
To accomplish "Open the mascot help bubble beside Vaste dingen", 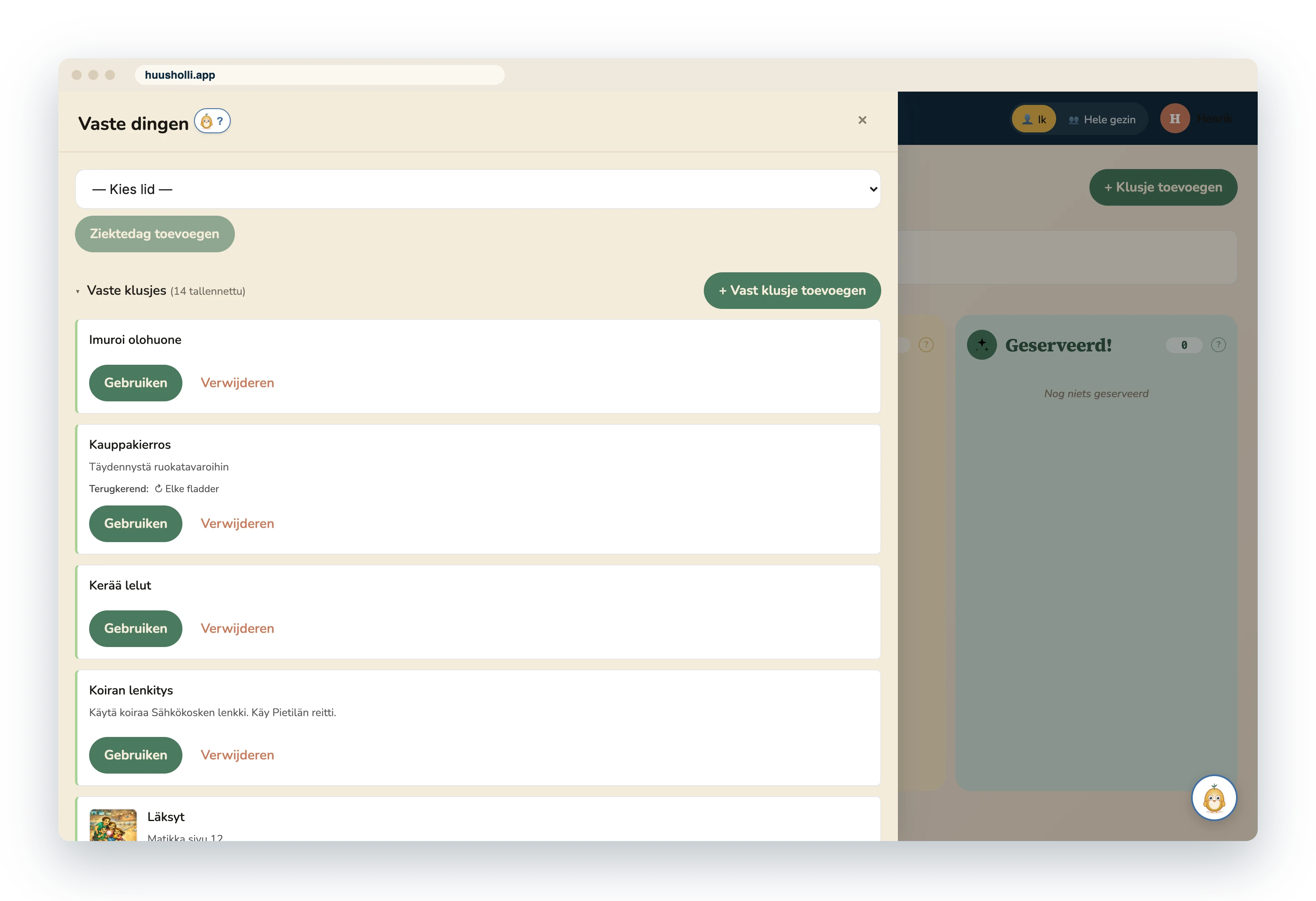I will click(212, 121).
